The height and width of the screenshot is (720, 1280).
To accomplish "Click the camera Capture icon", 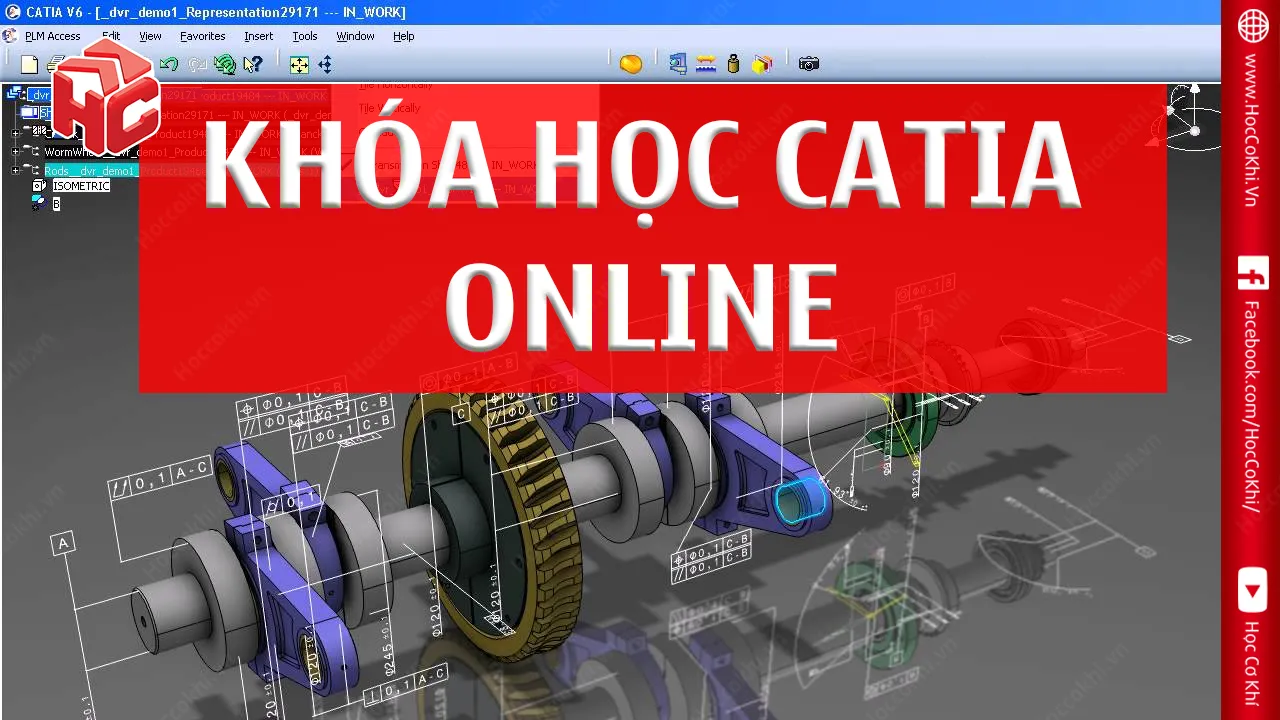I will (x=809, y=64).
